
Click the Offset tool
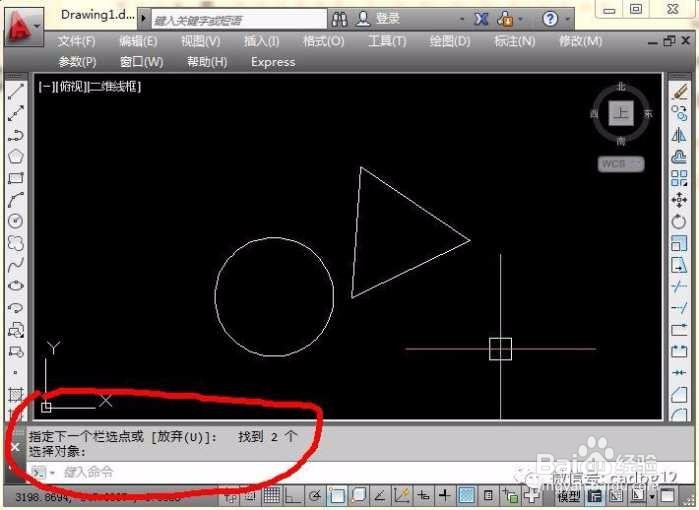(679, 156)
